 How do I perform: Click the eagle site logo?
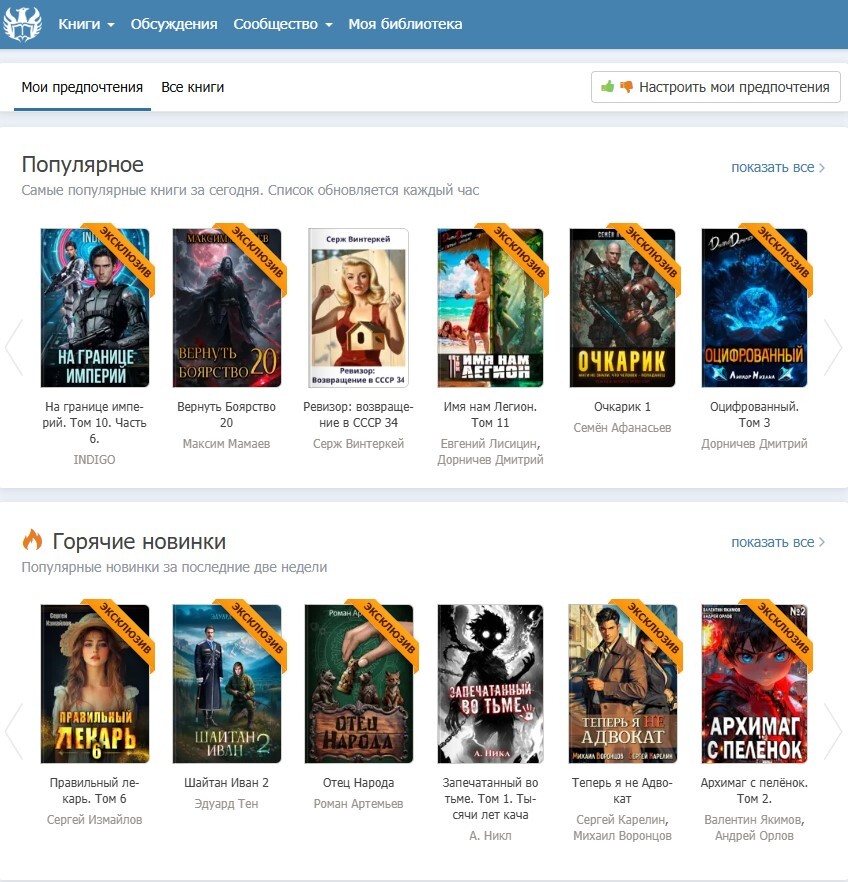22,24
